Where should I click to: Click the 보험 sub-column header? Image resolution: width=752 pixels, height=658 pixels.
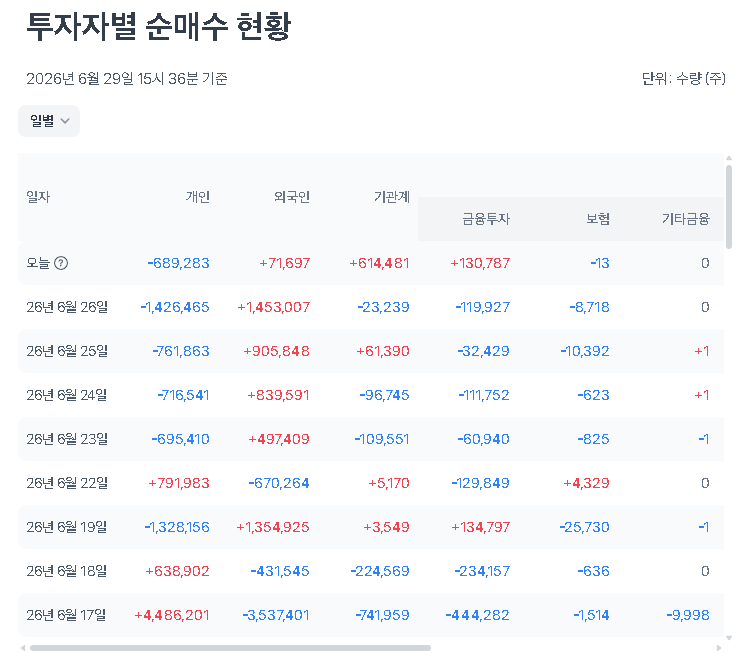(x=598, y=219)
